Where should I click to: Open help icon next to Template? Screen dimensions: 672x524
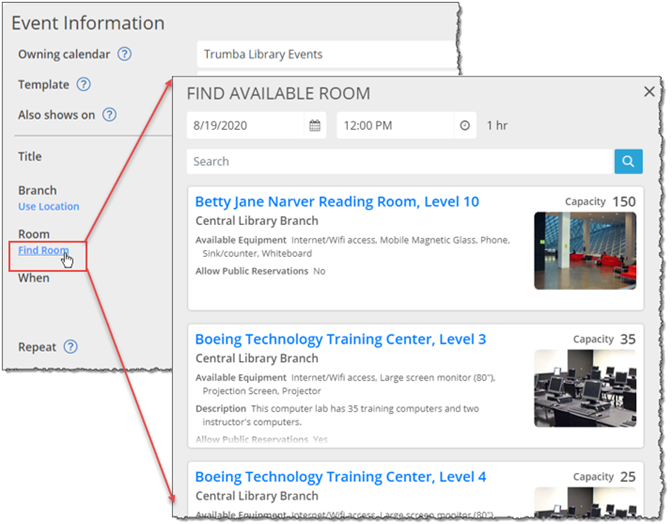[84, 84]
